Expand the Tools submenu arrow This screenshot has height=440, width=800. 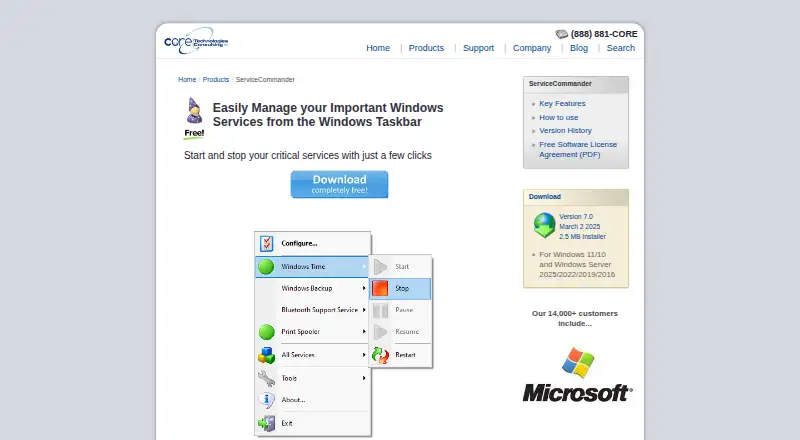pos(364,378)
